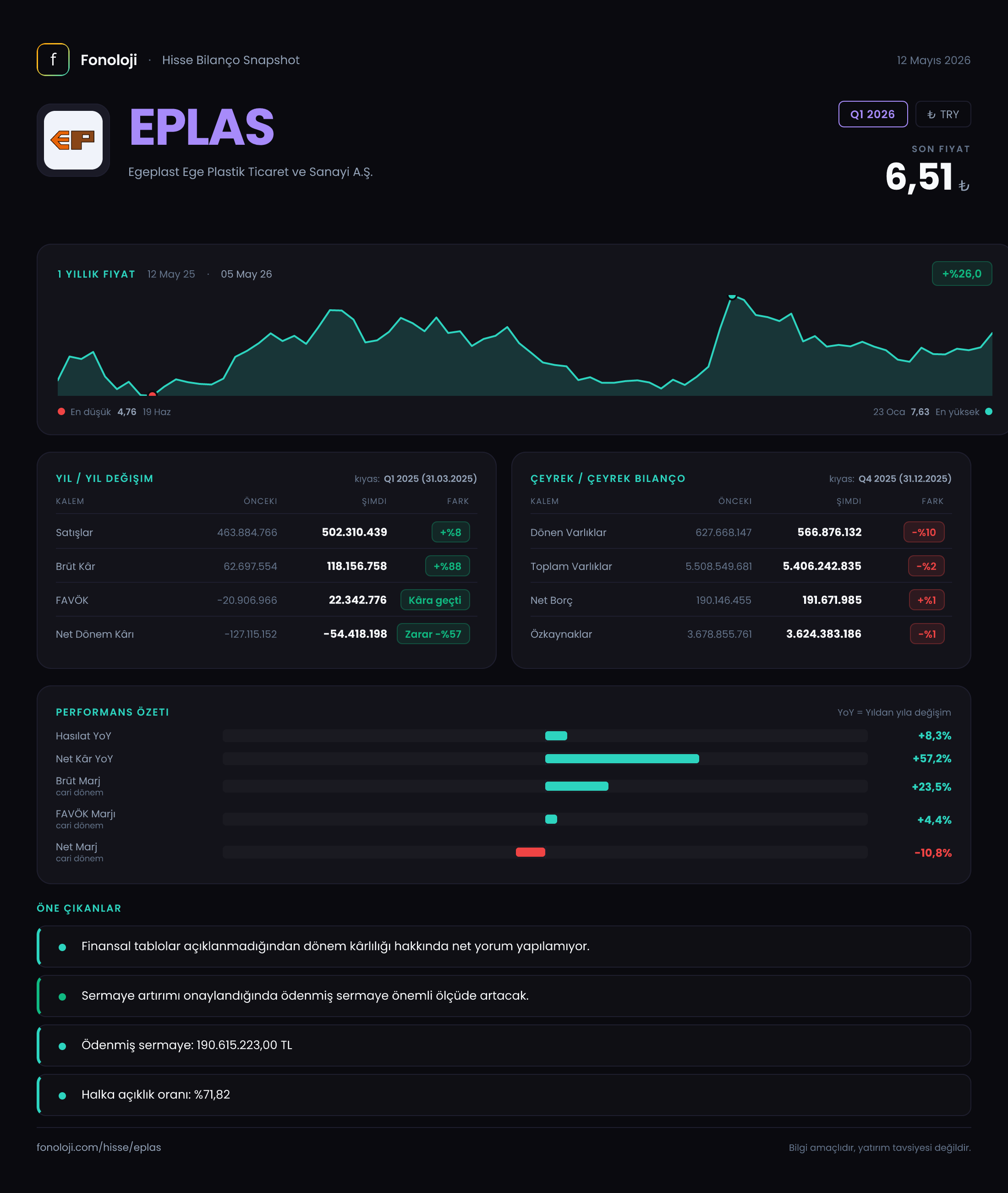This screenshot has height=1193, width=1008.
Task: Click the Net Borç value 191.671.985
Action: pos(832,600)
